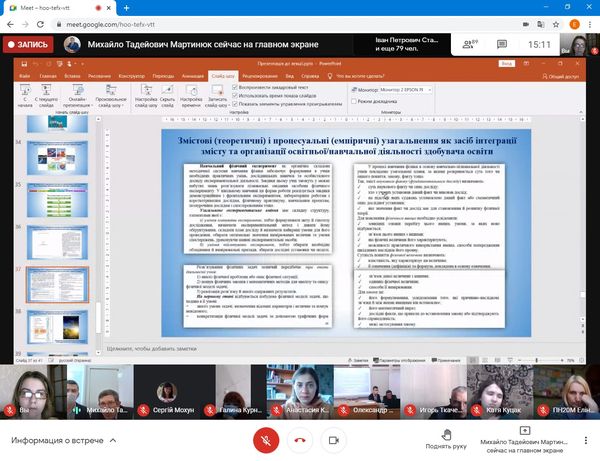Viewport: 600px width, 461px height.
Task: Open participants list icon
Action: click(464, 43)
